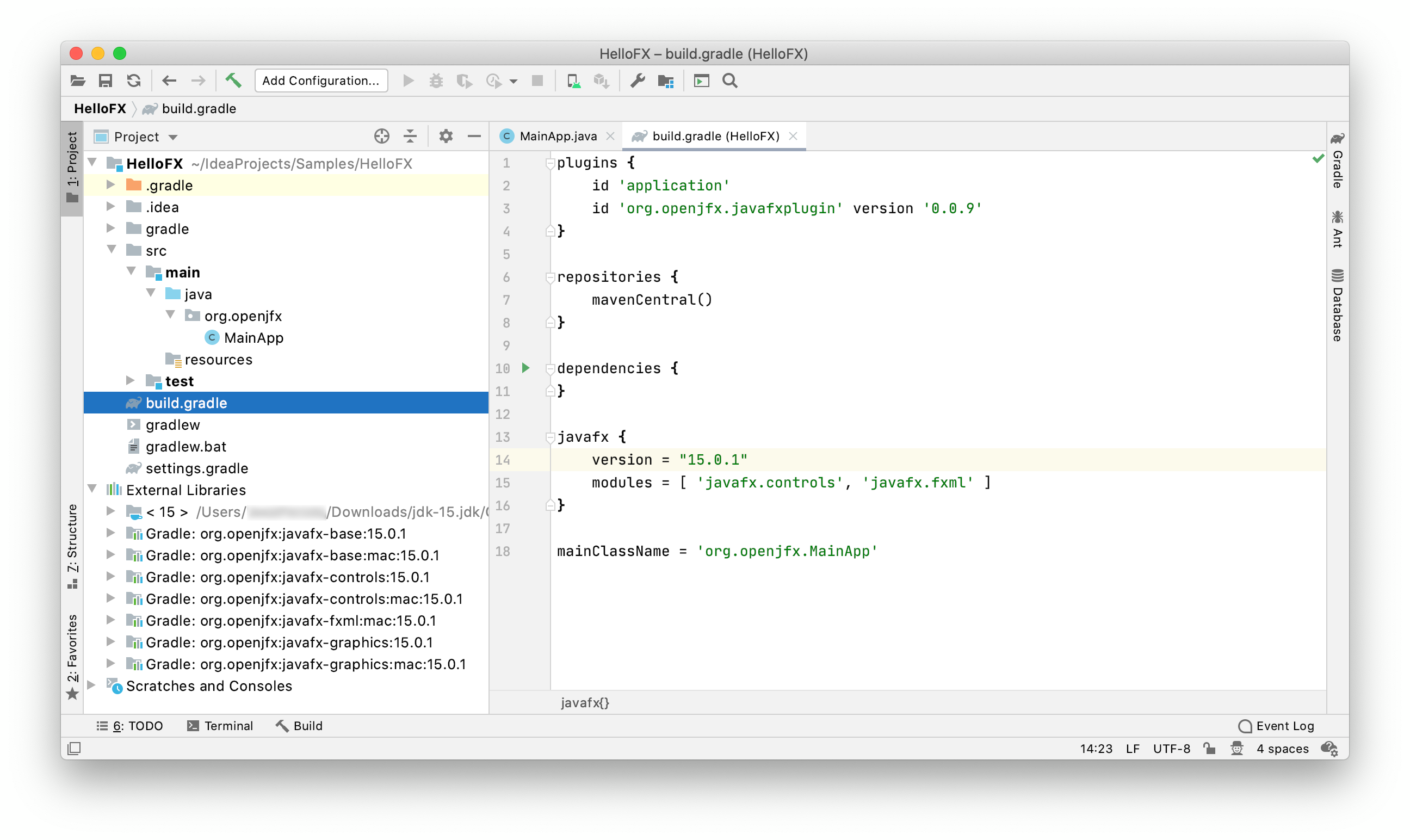Click the Build Project hammer icon
This screenshot has width=1410, height=840.
coord(233,81)
